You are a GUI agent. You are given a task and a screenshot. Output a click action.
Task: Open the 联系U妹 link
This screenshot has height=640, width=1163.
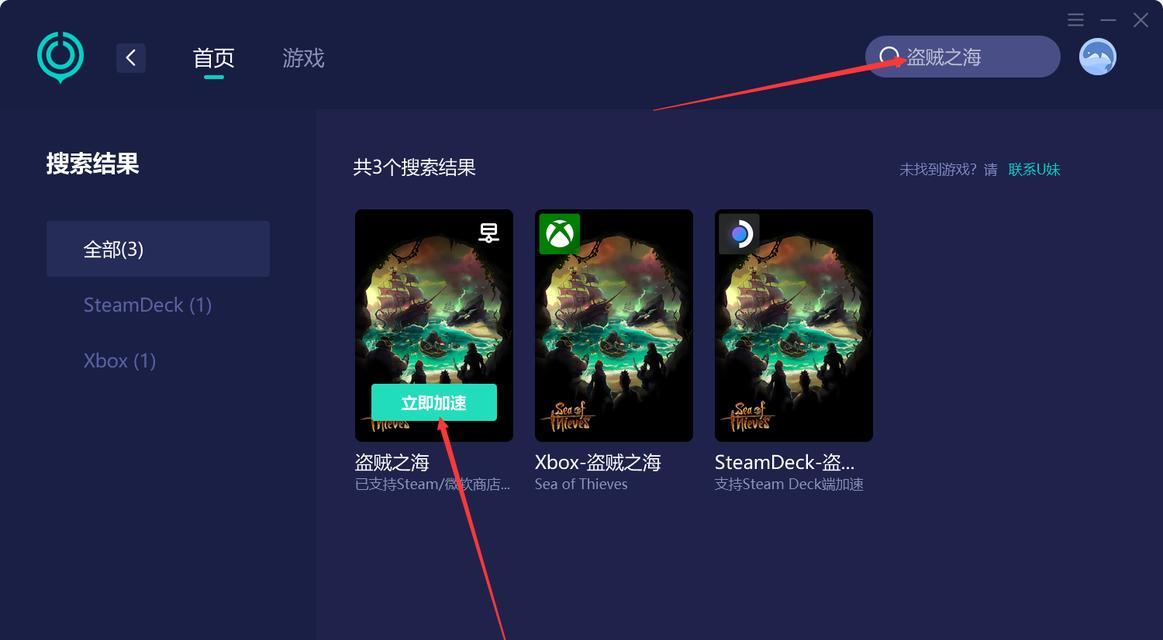(1034, 169)
